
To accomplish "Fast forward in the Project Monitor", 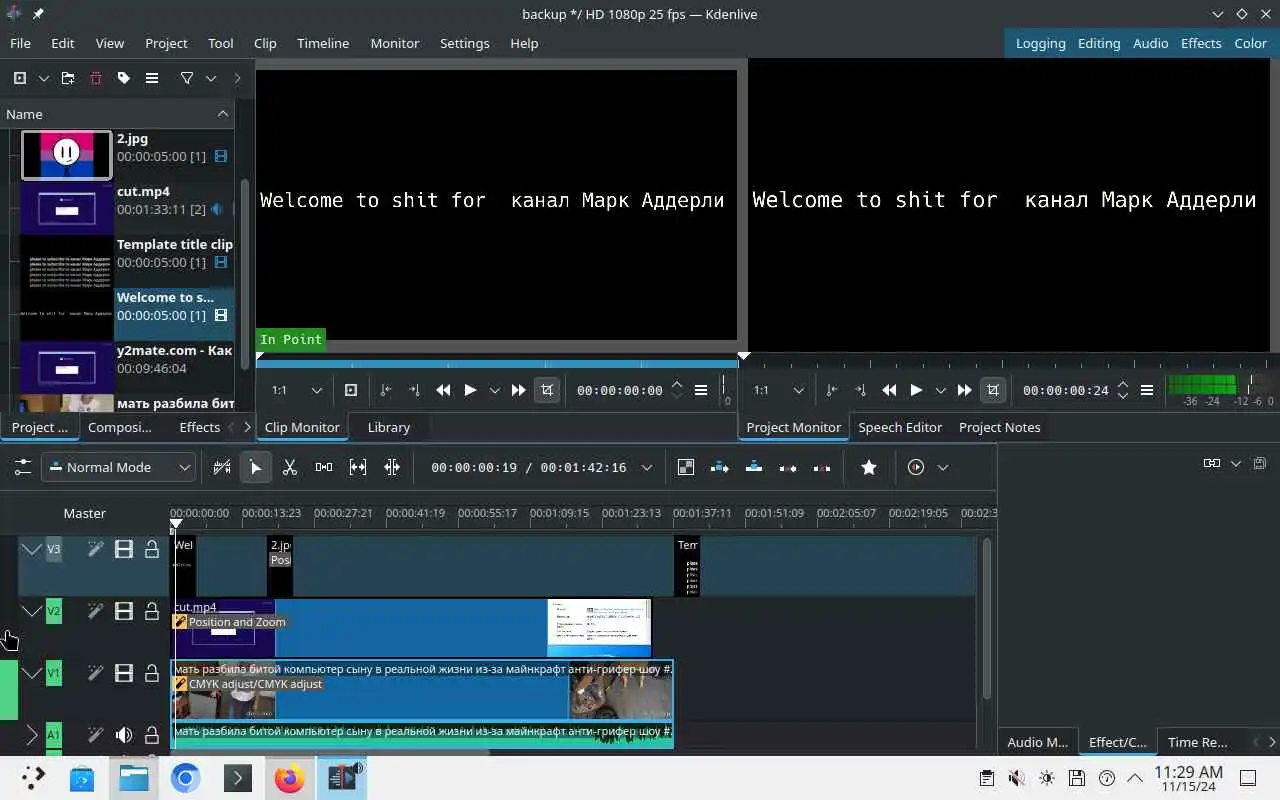I will (x=964, y=390).
